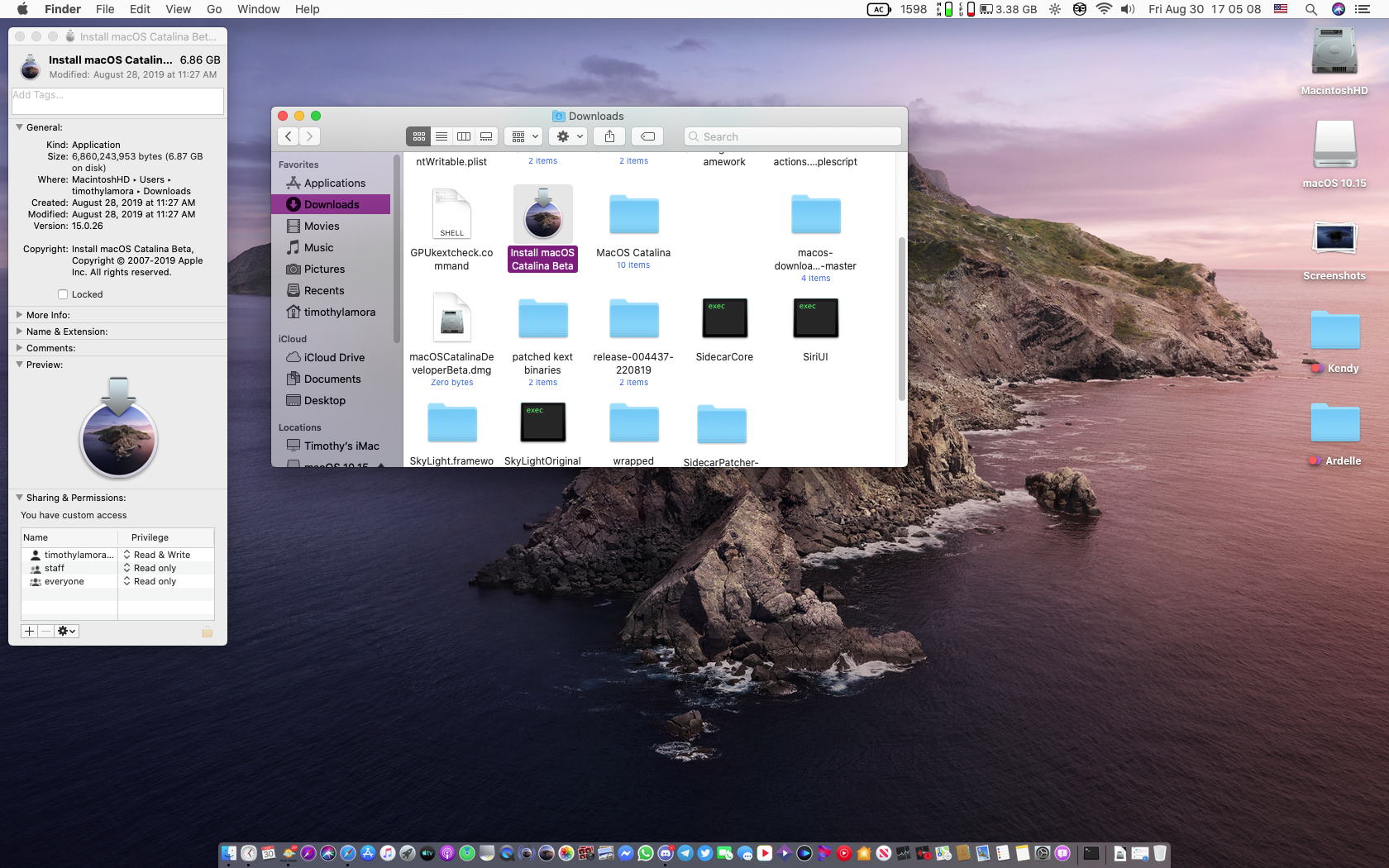1389x868 pixels.
Task: Click the Finder file list vertical scrollbar
Action: pyautogui.click(x=901, y=319)
